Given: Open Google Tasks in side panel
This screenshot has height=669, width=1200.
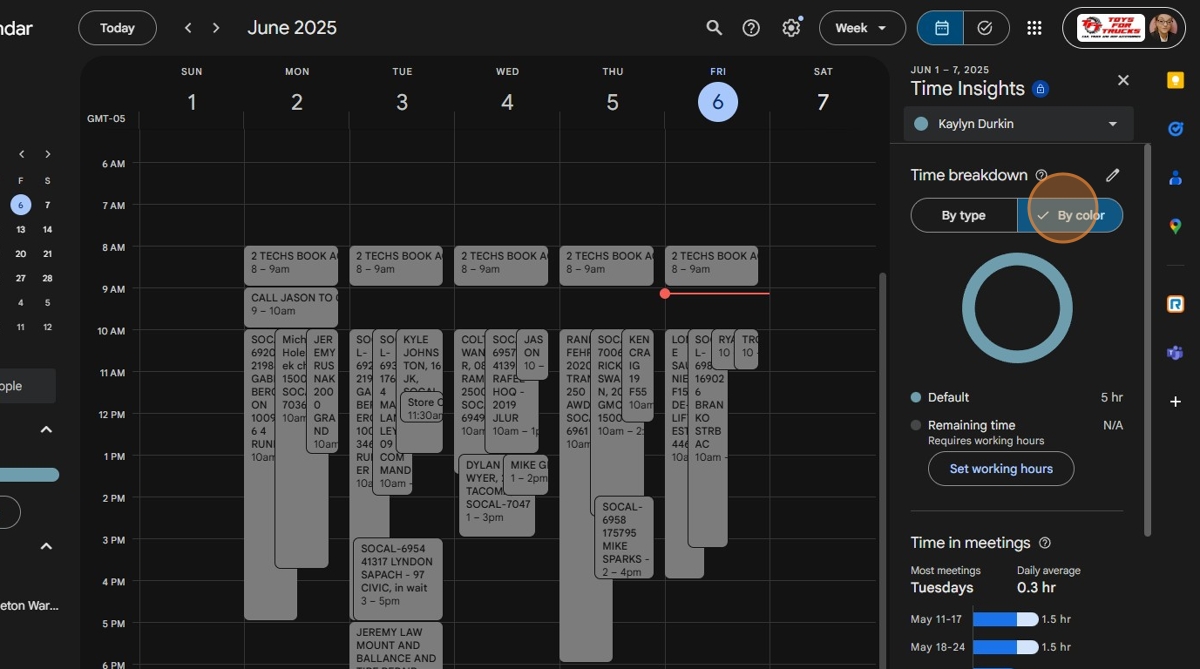Looking at the screenshot, I should coord(1176,128).
